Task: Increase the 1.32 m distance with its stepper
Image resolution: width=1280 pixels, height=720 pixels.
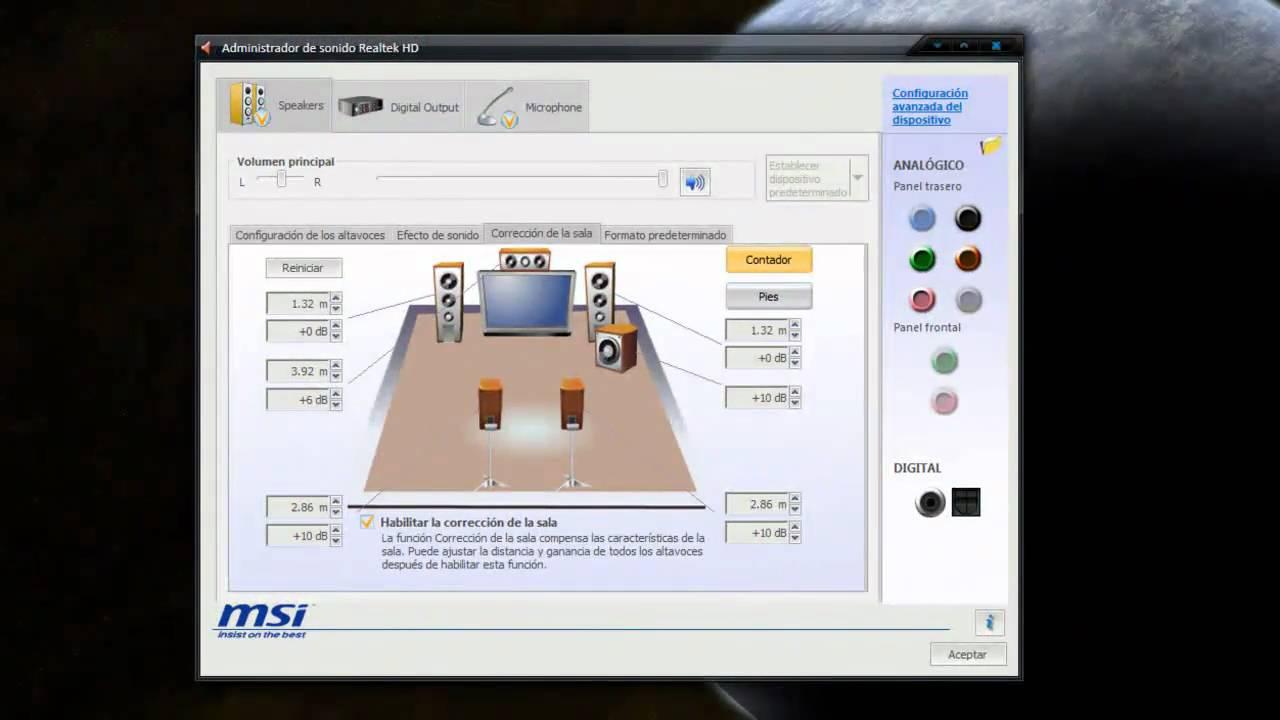Action: pos(336,298)
